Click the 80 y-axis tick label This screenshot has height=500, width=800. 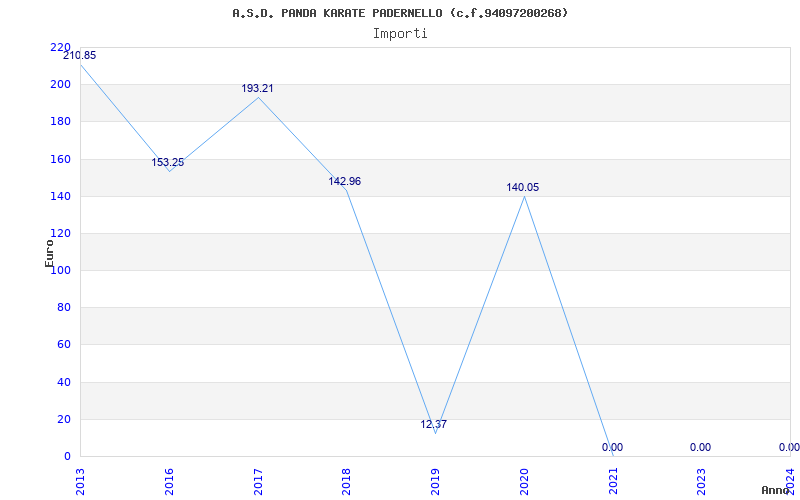[63, 308]
